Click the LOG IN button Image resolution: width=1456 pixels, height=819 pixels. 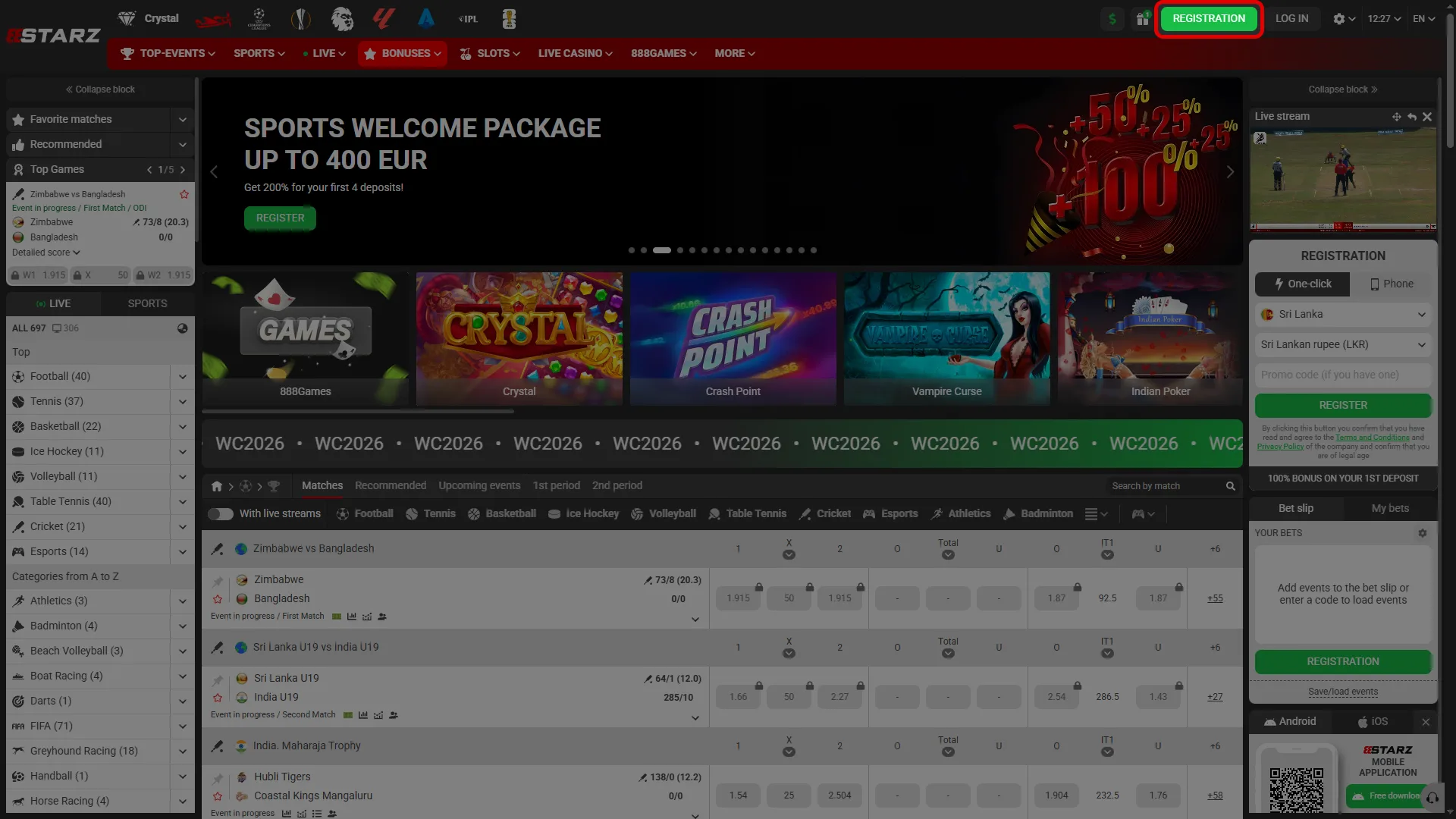[x=1291, y=19]
